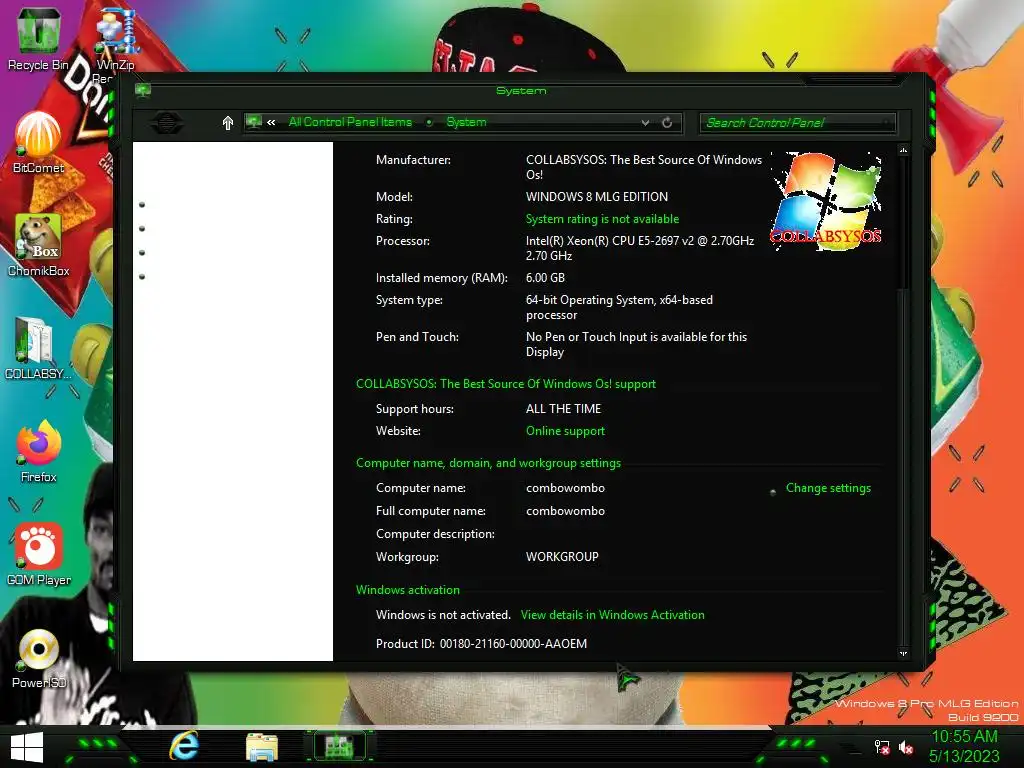1024x768 pixels.
Task: Click Computer name, domain, and workgroup heading
Action: 488,463
